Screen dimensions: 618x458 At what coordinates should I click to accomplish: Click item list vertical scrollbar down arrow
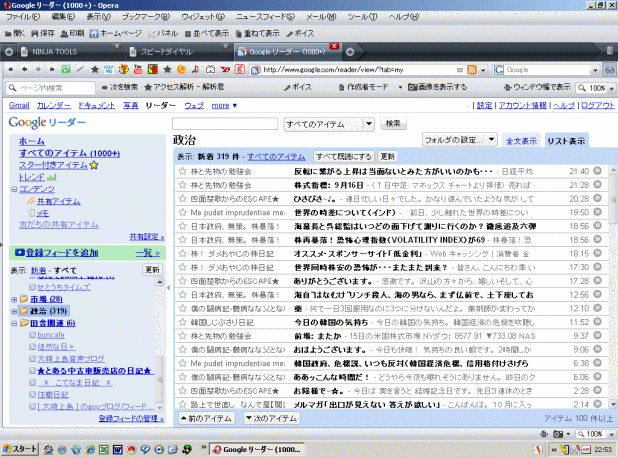(x=612, y=404)
